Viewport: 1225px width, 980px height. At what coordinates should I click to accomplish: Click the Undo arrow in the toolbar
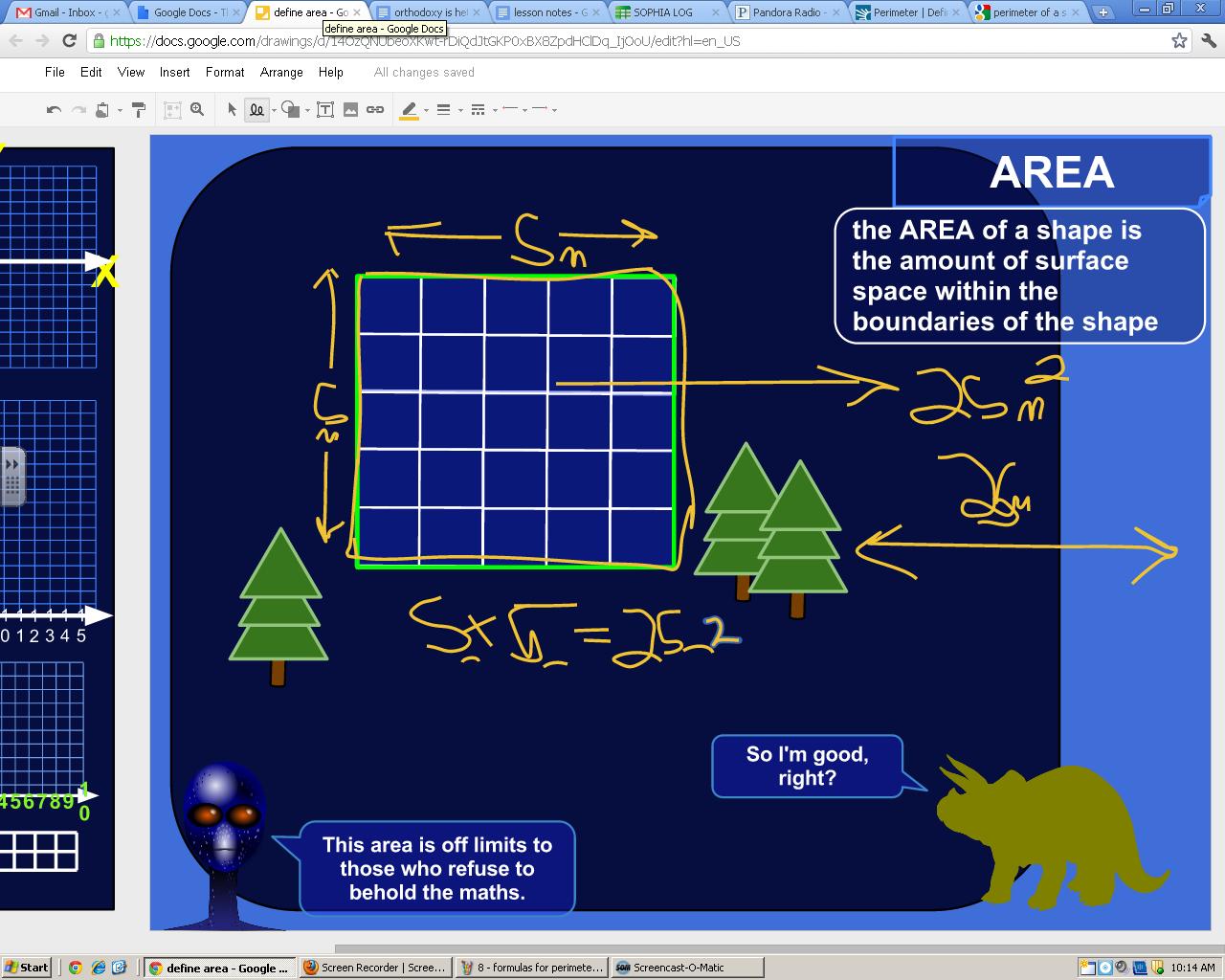click(54, 110)
